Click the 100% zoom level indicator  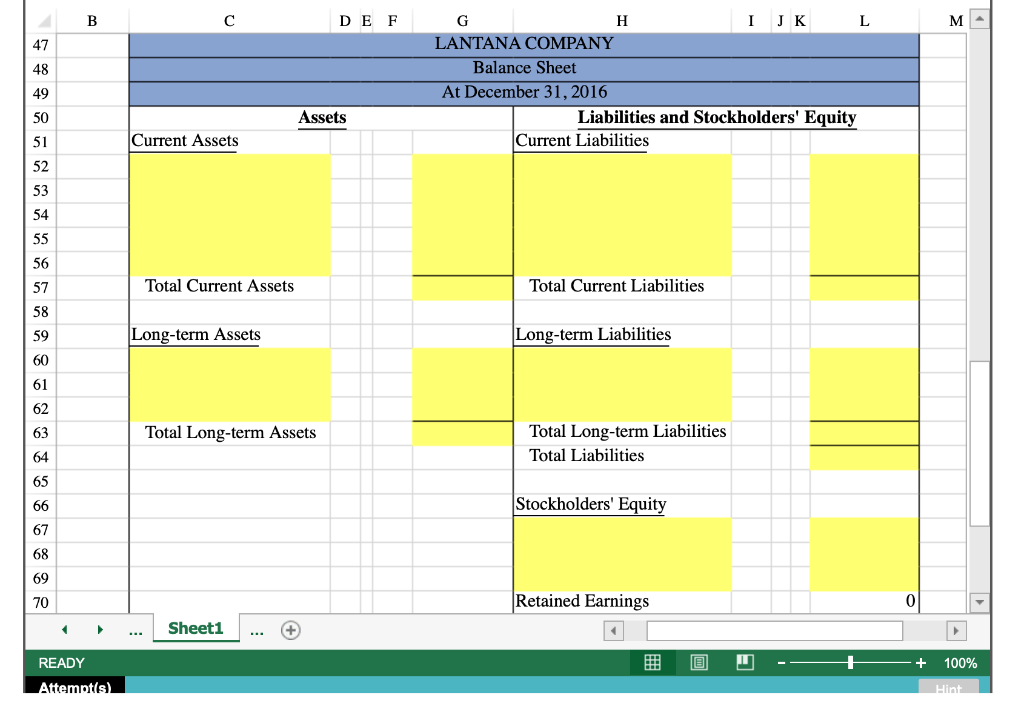coord(960,662)
